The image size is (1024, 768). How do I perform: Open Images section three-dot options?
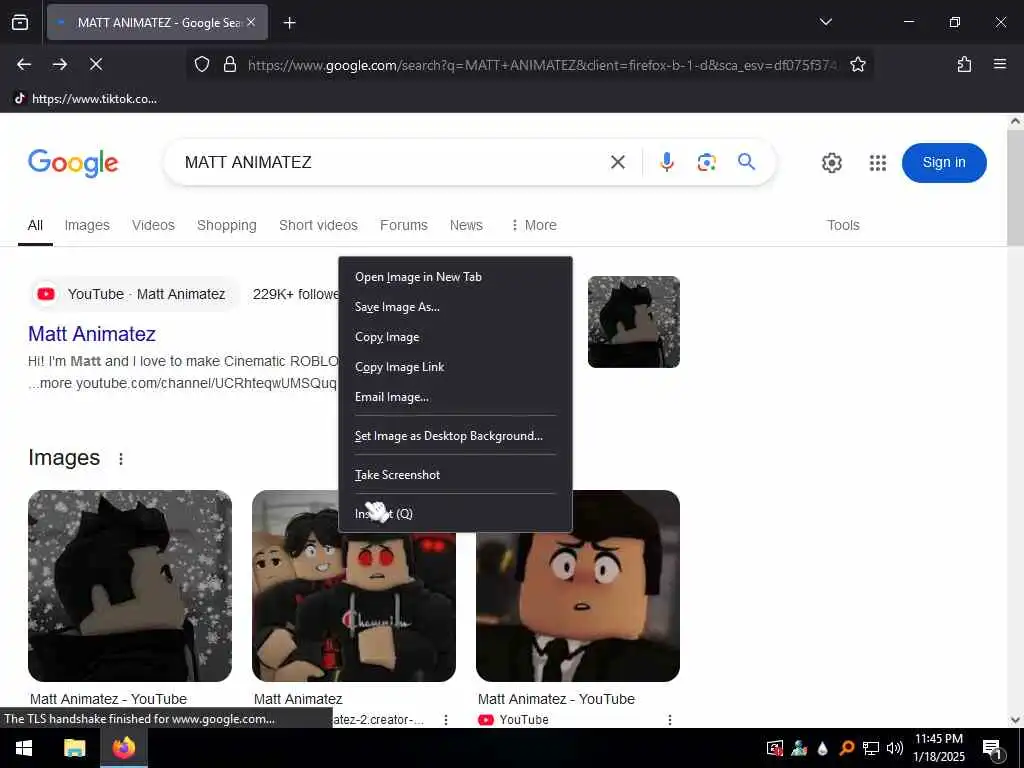pyautogui.click(x=121, y=458)
